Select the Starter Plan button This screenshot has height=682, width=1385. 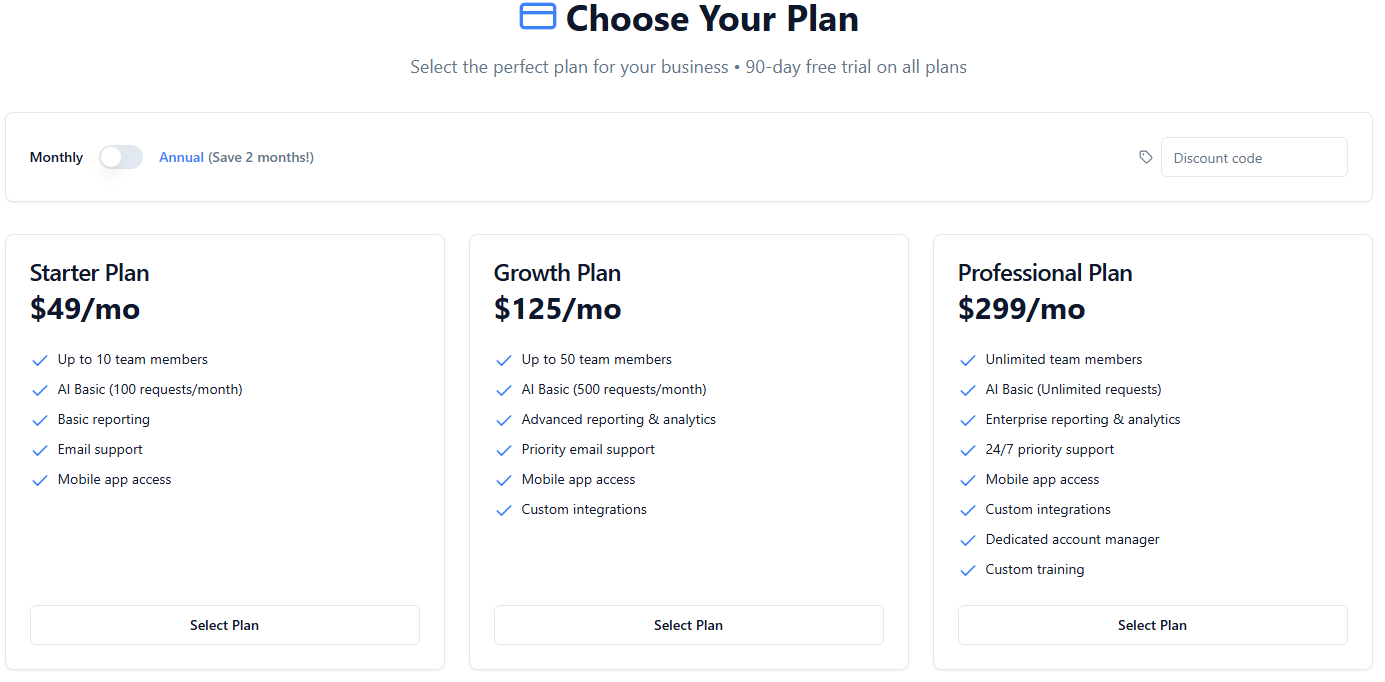(224, 625)
